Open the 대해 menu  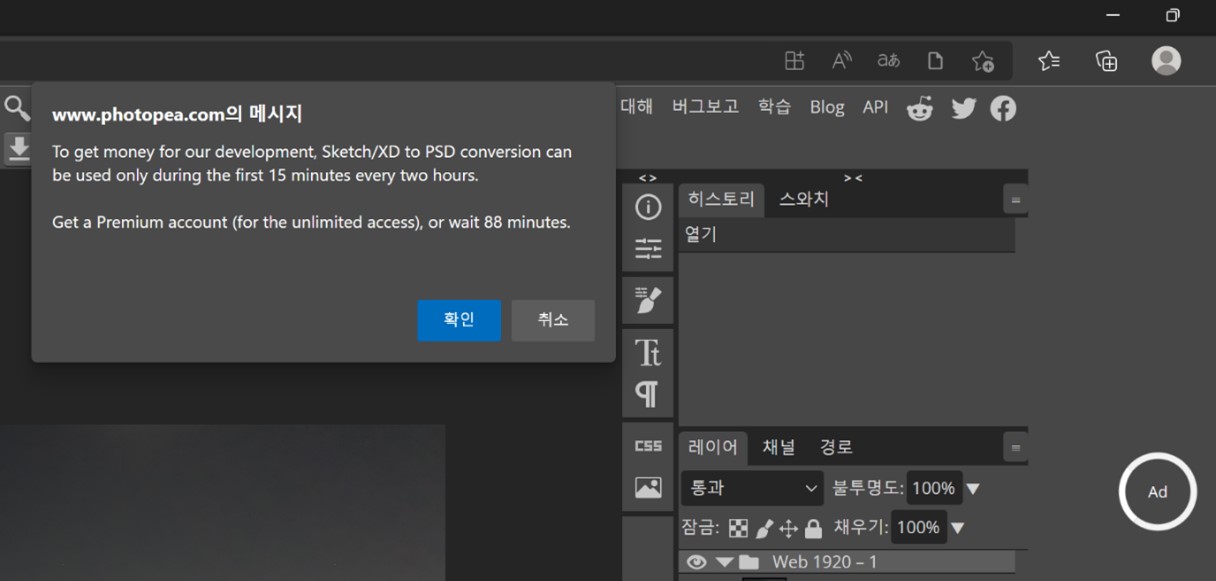click(x=636, y=106)
